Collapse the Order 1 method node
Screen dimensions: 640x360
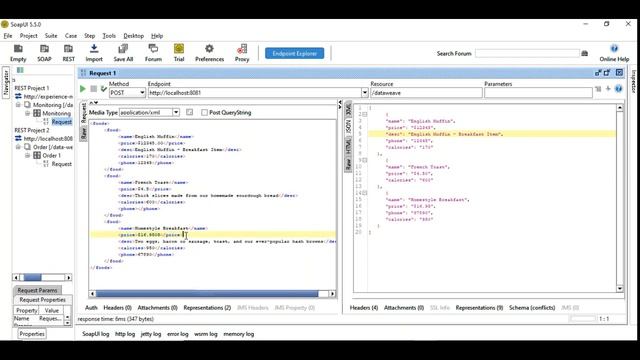(x=27, y=156)
